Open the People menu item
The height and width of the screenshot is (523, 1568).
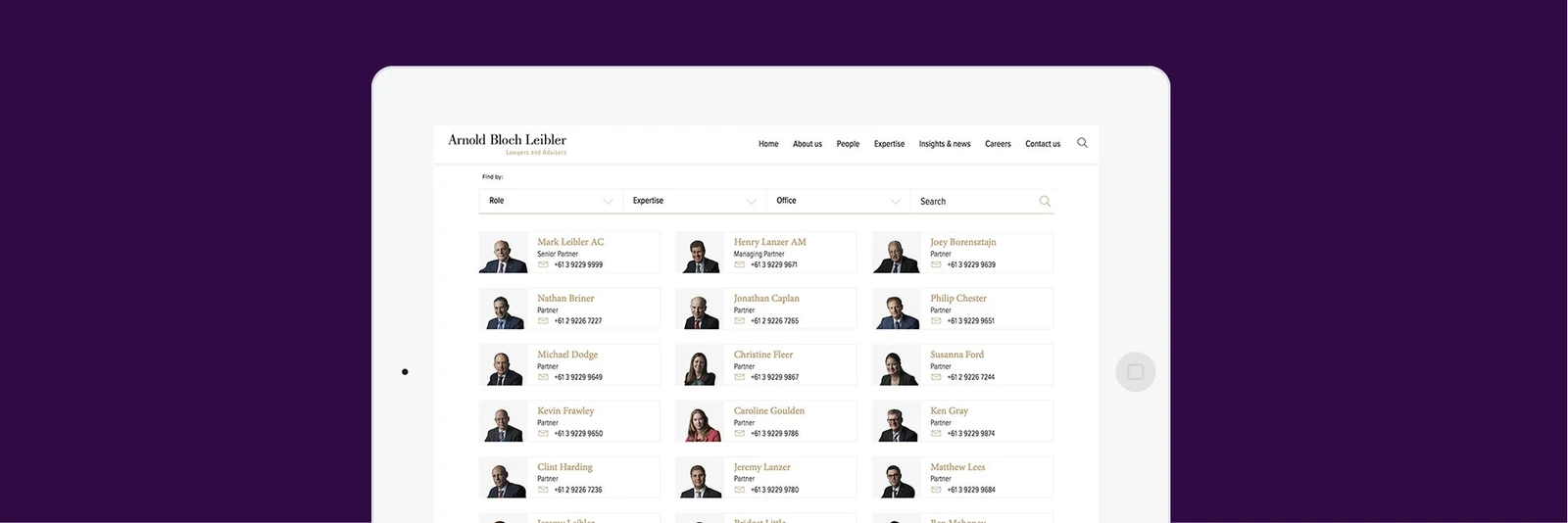click(848, 144)
